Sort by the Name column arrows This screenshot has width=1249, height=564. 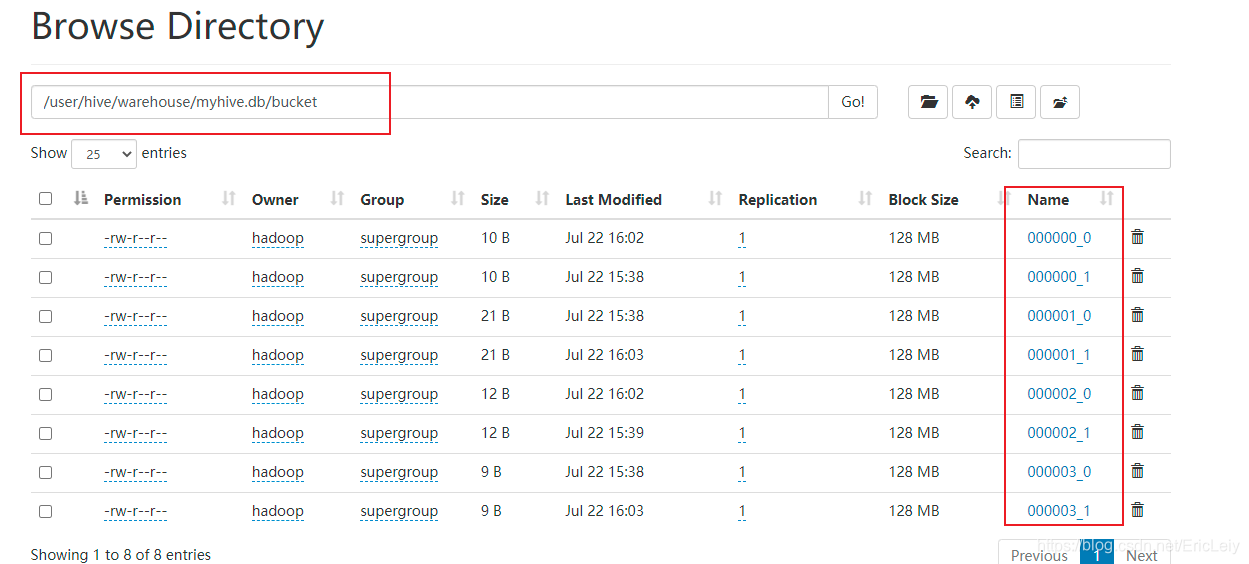pyautogui.click(x=1106, y=199)
